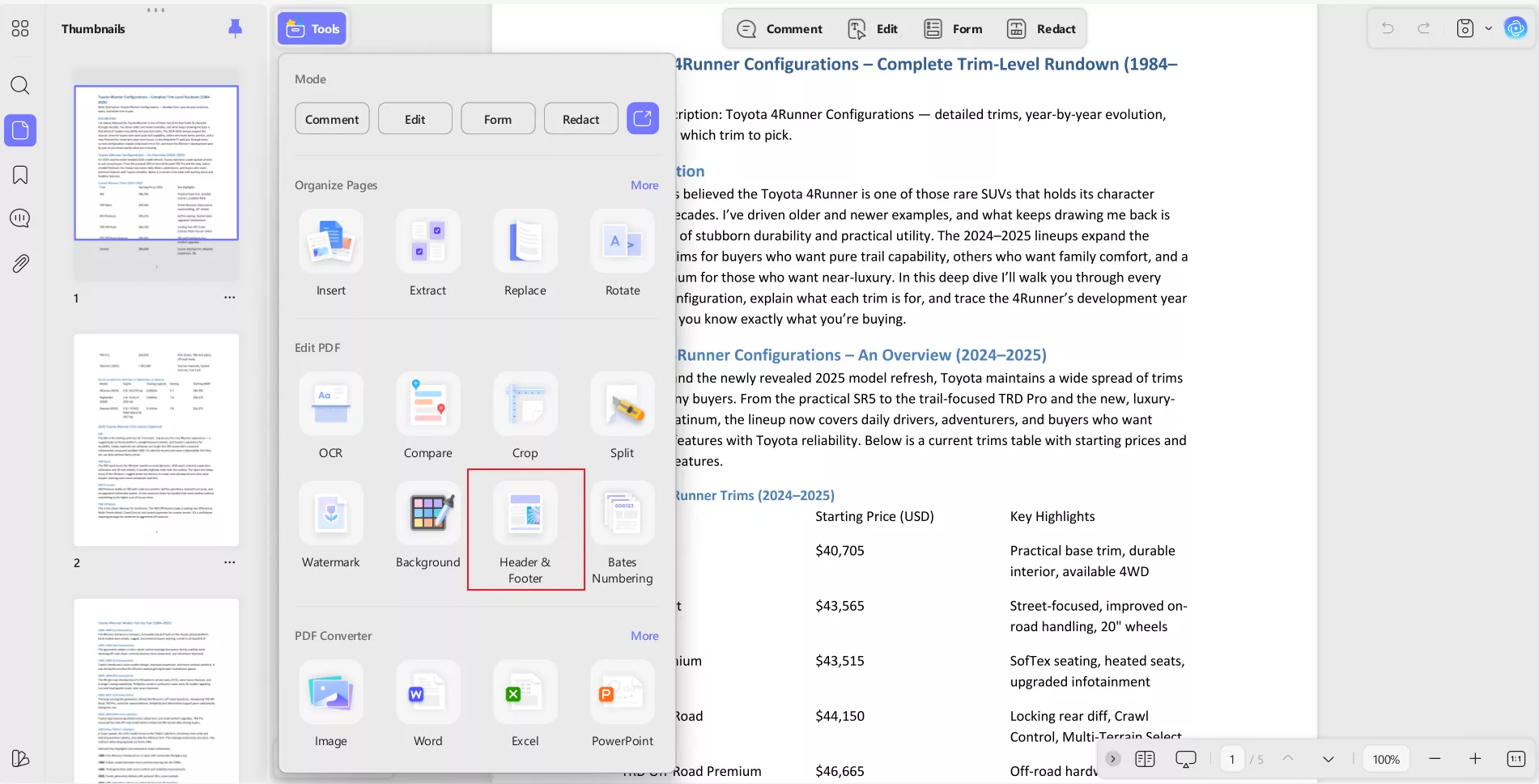Open the AI assistant in the top corner
This screenshot has width=1539, height=784.
pyautogui.click(x=1516, y=28)
